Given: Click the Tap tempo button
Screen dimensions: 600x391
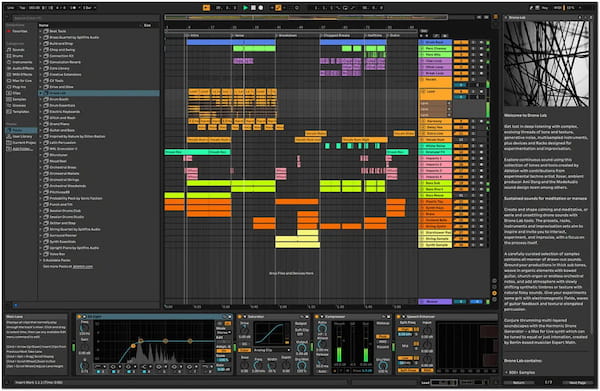Looking at the screenshot, I should point(23,8).
